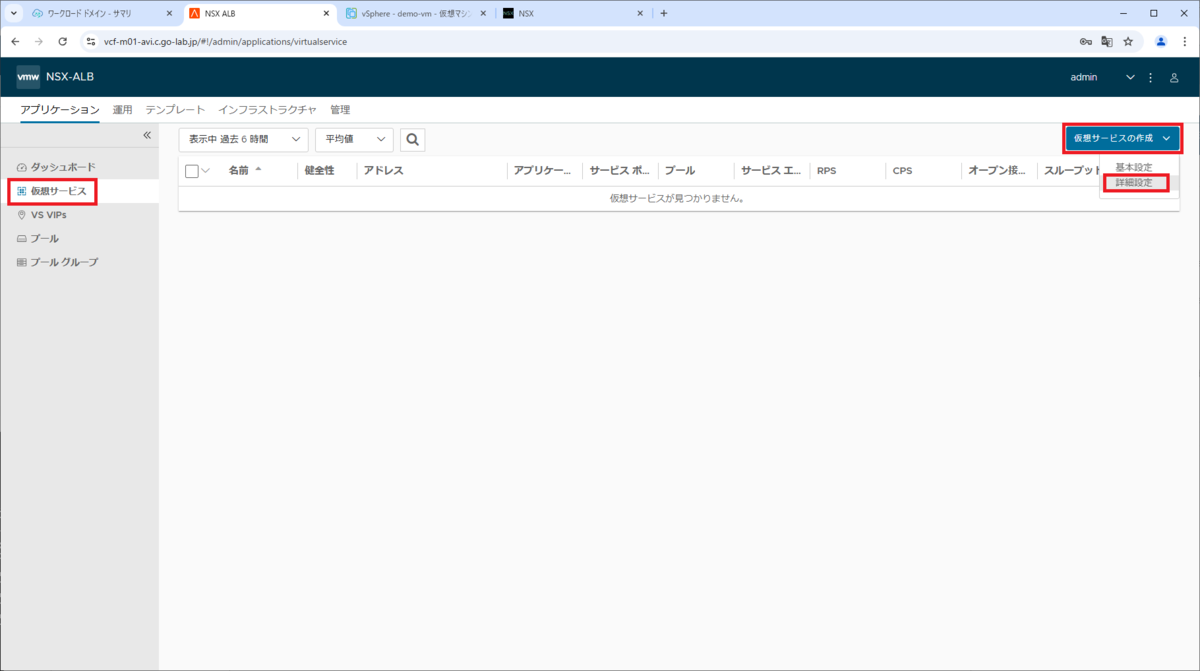Image resolution: width=1200 pixels, height=671 pixels.
Task: Collapse the sidebar with the double-chevron icon
Action: coord(146,135)
